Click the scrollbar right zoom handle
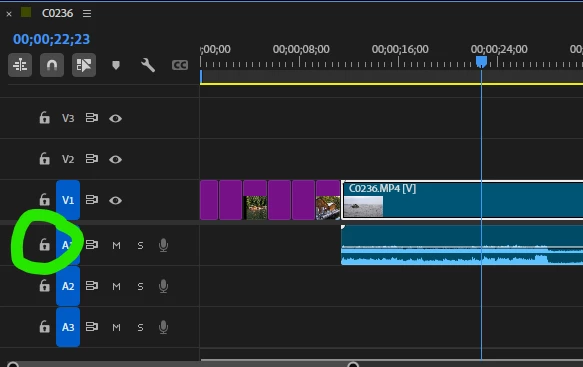This screenshot has width=583, height=367. tap(353, 364)
